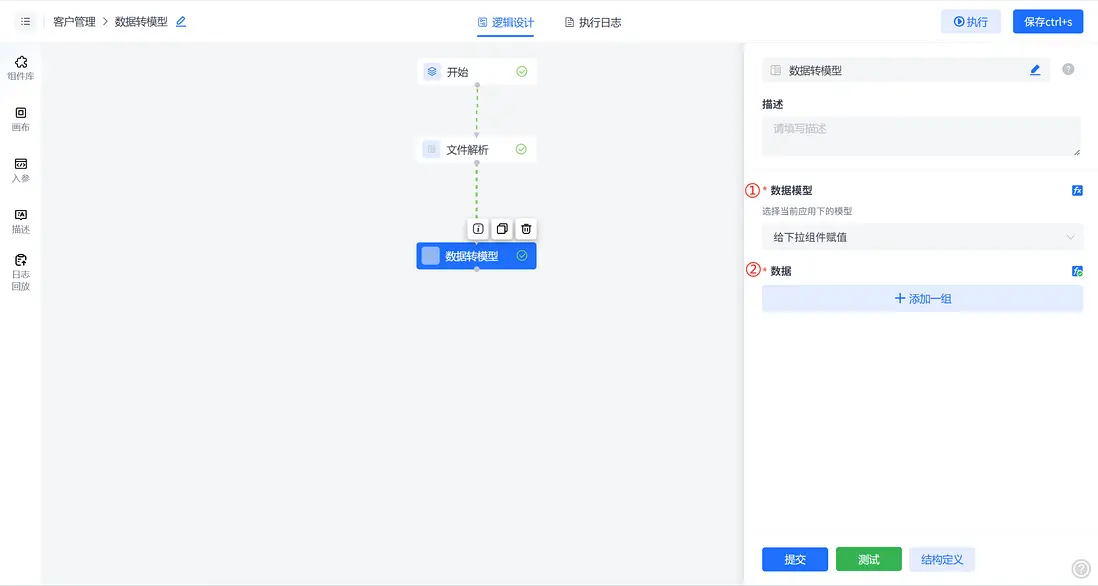Delete the 数据转模型 node with trash icon
The height and width of the screenshot is (586, 1098).
[525, 228]
